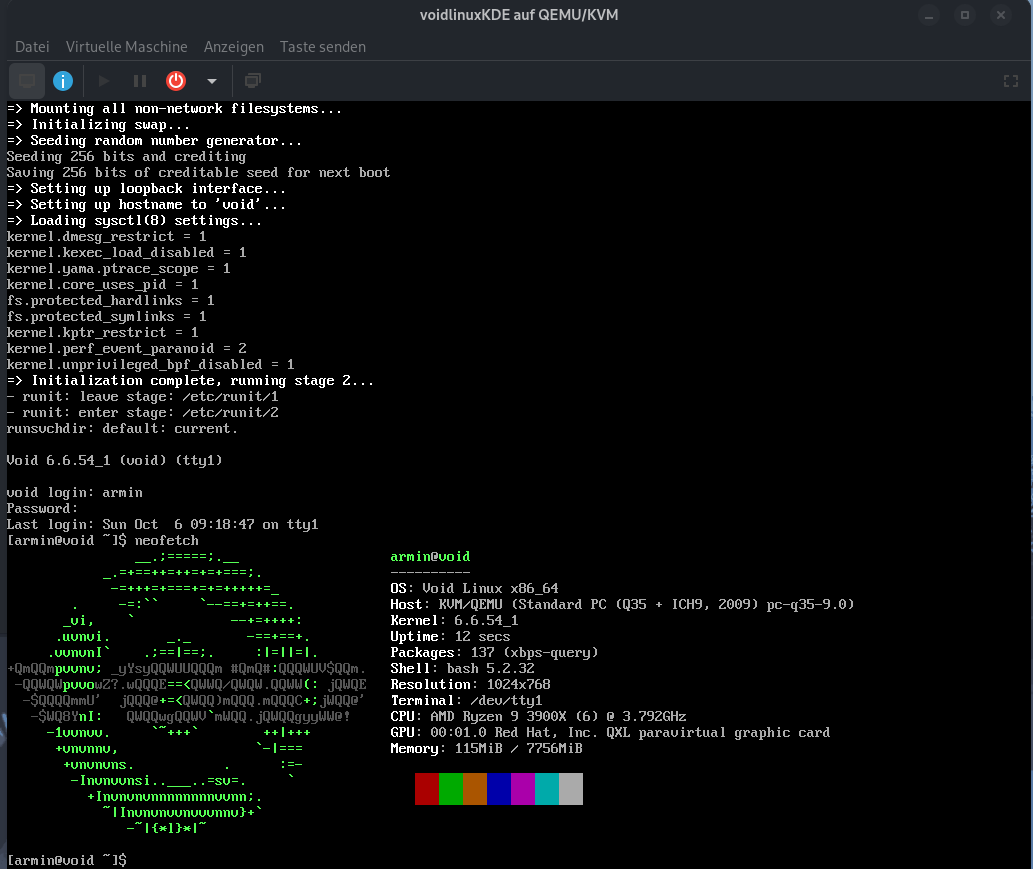Screen dimensions: 1033x869
Task: Show the graphical console view
Action: [27, 80]
